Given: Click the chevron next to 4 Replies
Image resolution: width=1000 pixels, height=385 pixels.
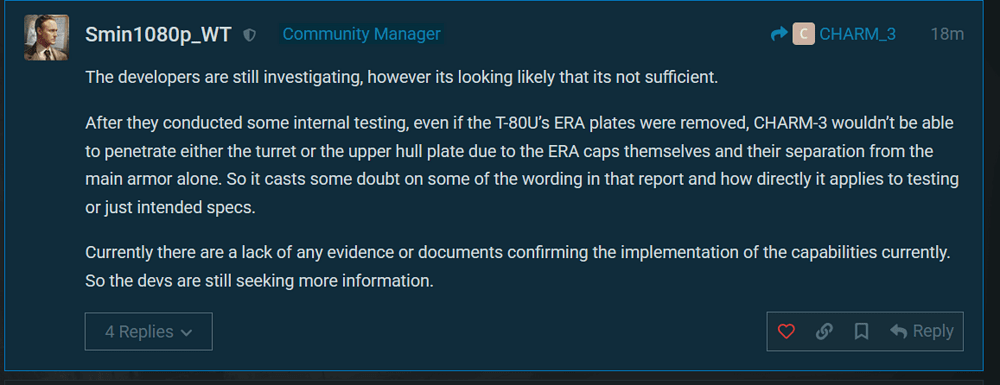Looking at the screenshot, I should pyautogui.click(x=186, y=333).
